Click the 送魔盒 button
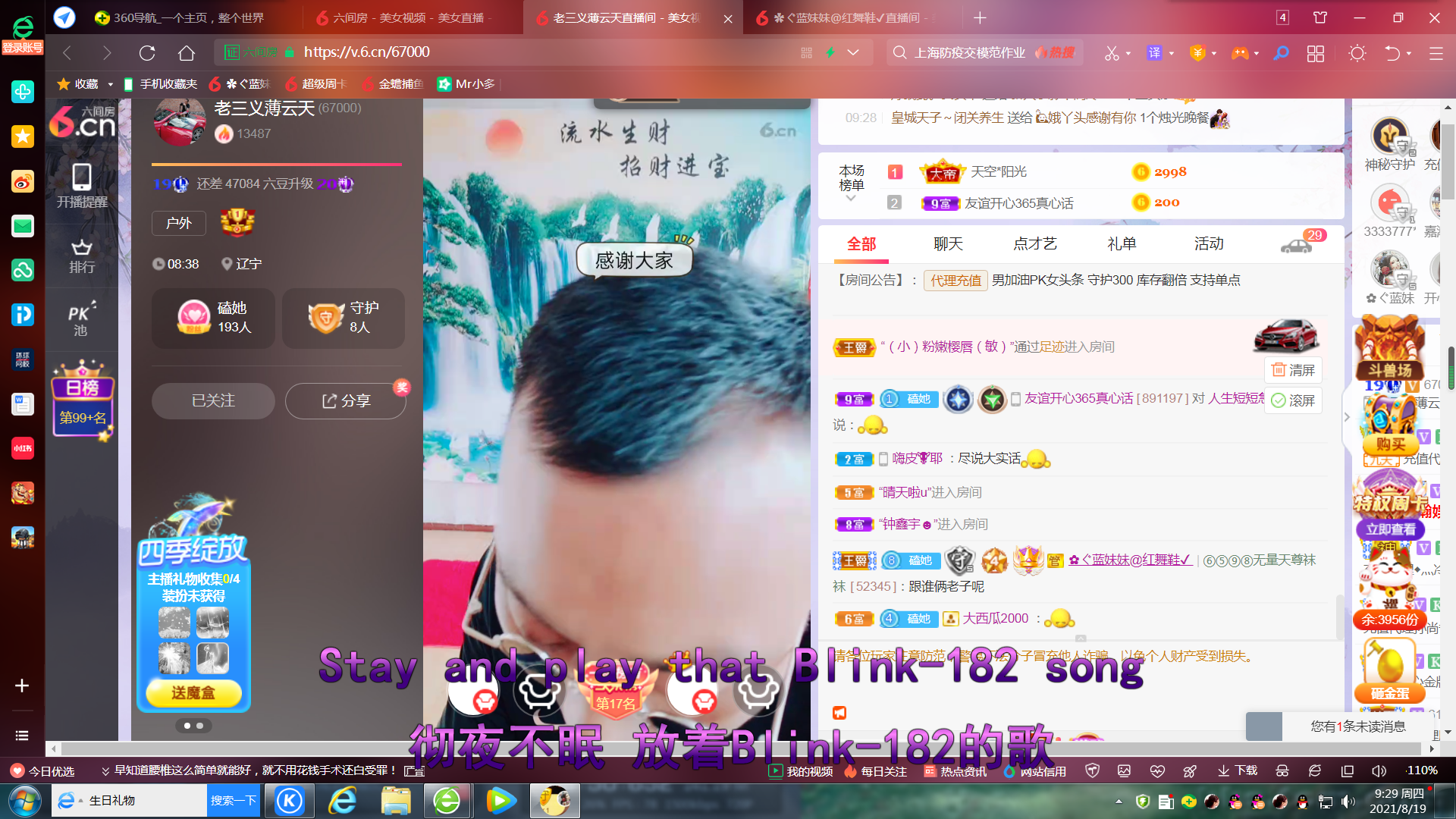The image size is (1456, 819). (193, 692)
